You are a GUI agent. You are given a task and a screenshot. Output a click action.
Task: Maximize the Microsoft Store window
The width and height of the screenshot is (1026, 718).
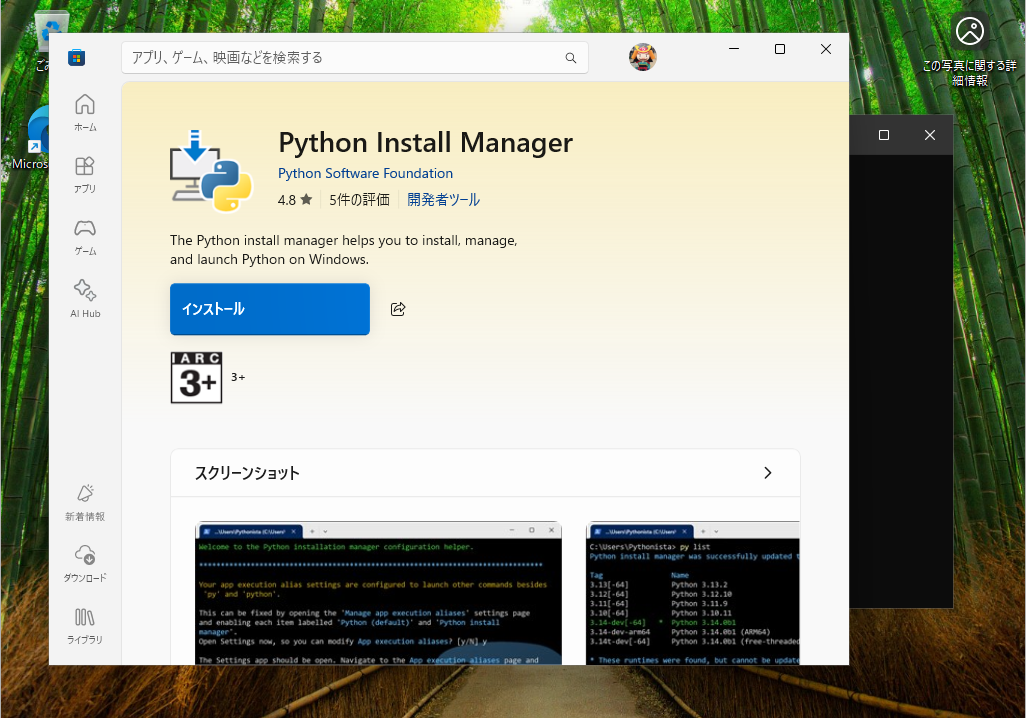pyautogui.click(x=780, y=49)
